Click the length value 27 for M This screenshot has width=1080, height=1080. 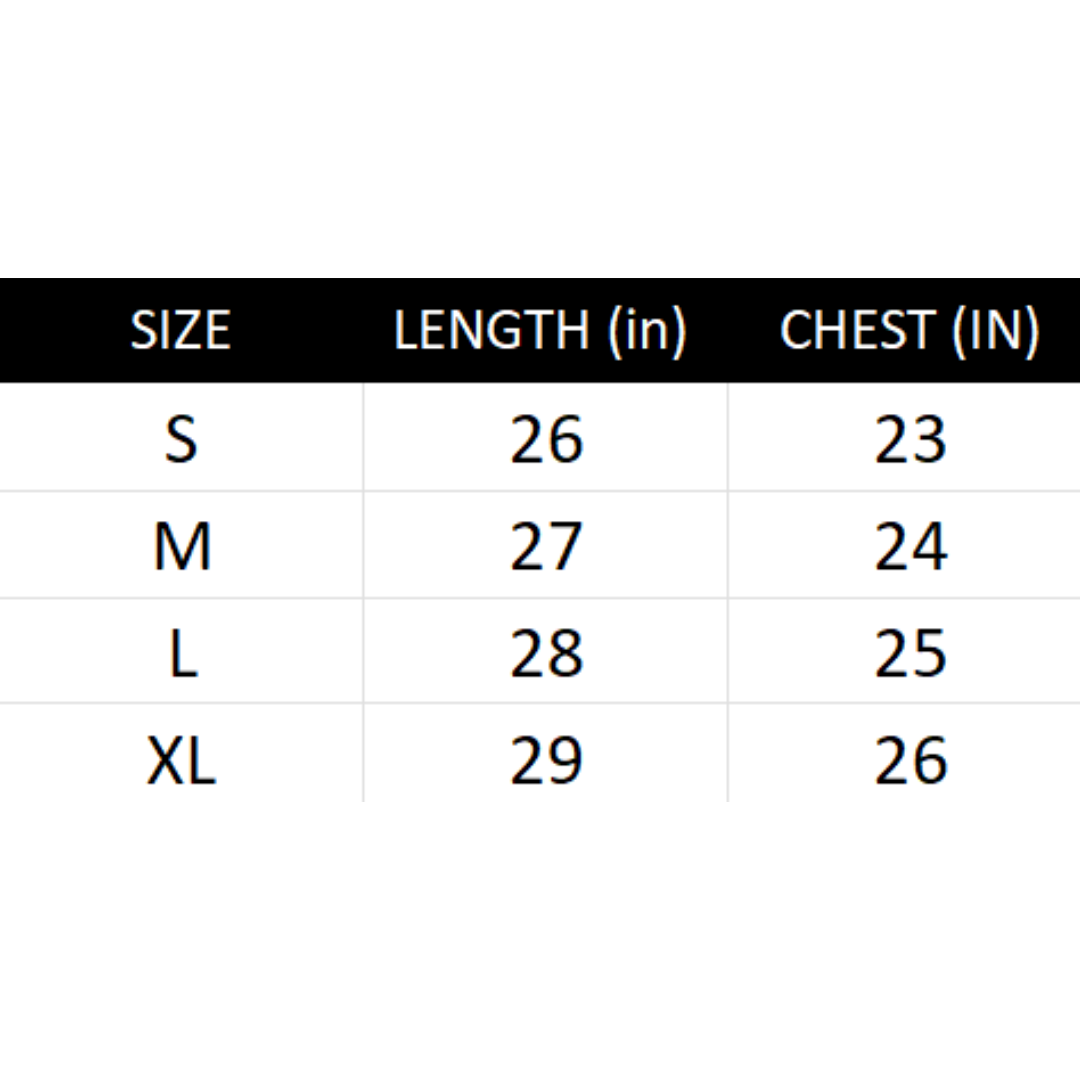546,546
